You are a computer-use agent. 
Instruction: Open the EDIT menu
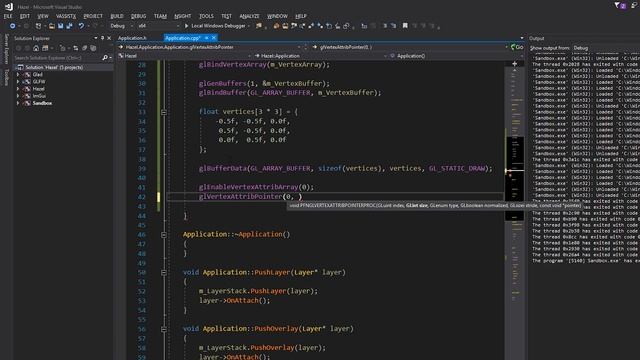24,16
